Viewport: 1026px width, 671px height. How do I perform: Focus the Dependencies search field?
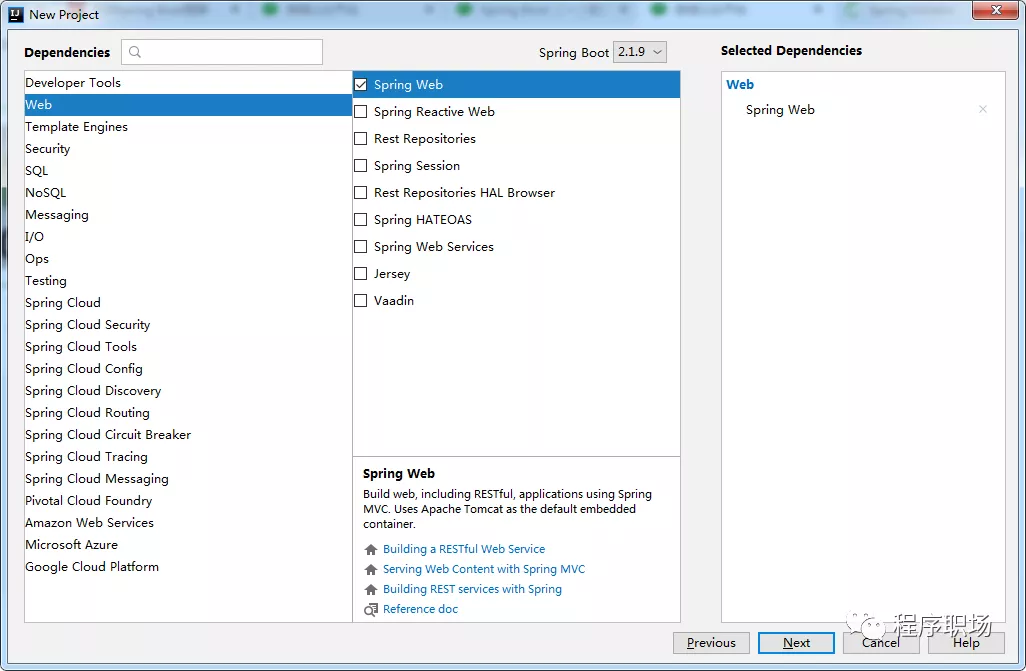click(x=222, y=52)
